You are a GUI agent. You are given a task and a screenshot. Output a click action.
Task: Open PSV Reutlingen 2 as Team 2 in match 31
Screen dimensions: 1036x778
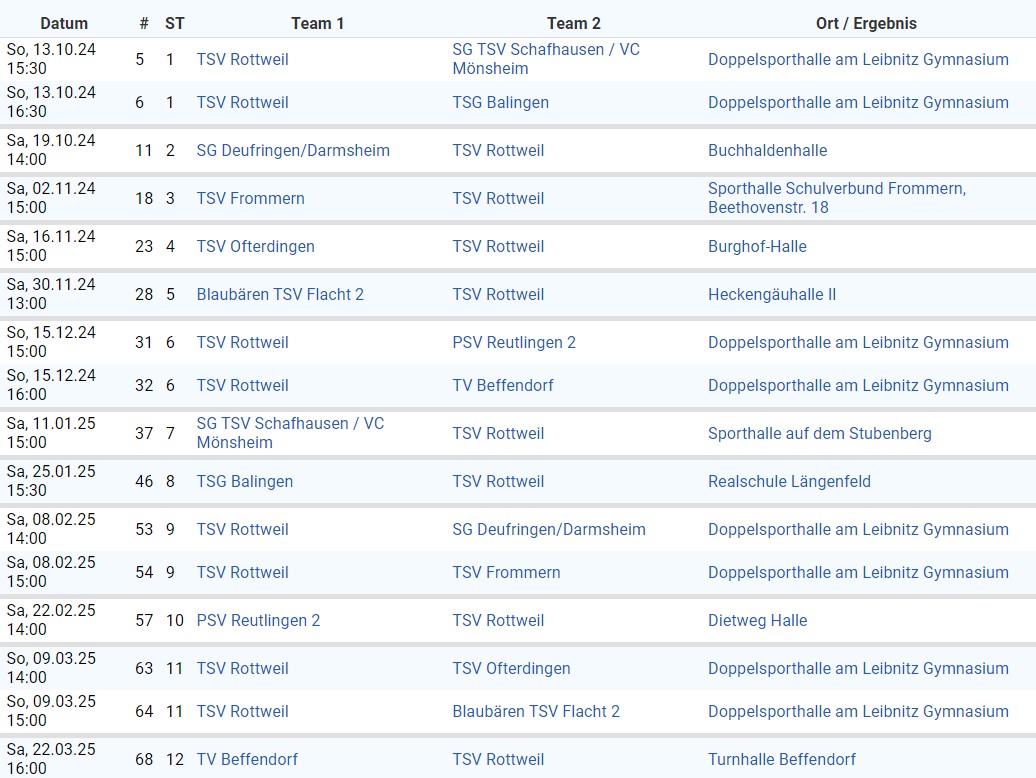[514, 343]
